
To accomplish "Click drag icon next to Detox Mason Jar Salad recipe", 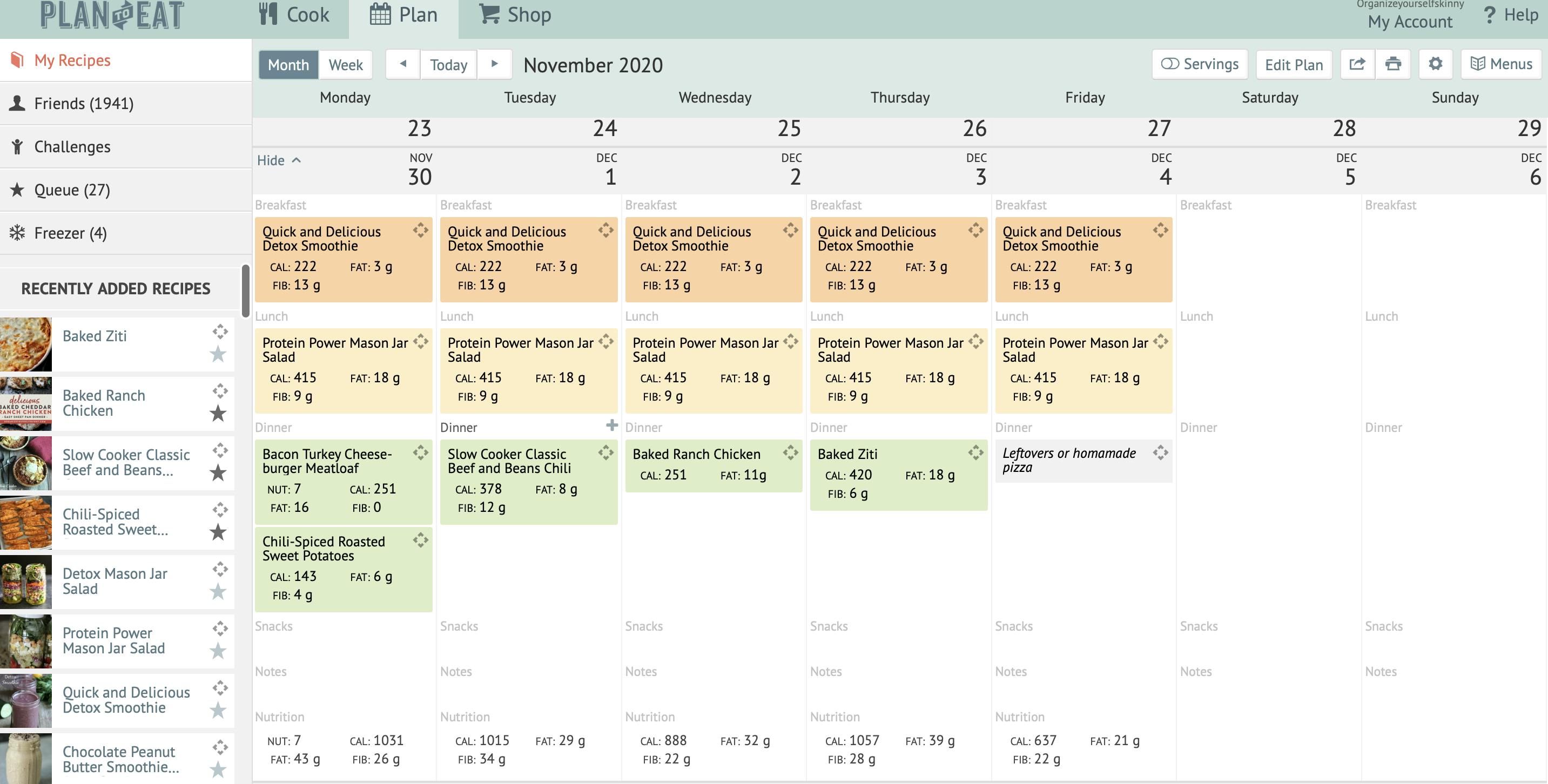I will pyautogui.click(x=220, y=569).
